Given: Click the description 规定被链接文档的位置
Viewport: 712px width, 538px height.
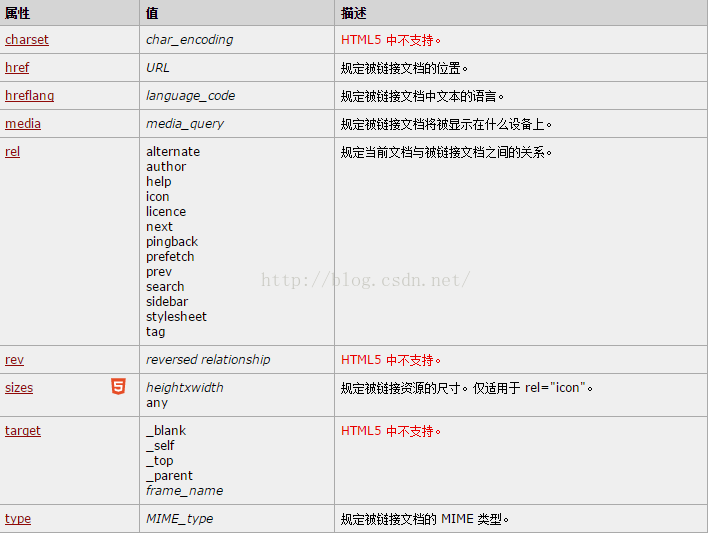Looking at the screenshot, I should 404,68.
